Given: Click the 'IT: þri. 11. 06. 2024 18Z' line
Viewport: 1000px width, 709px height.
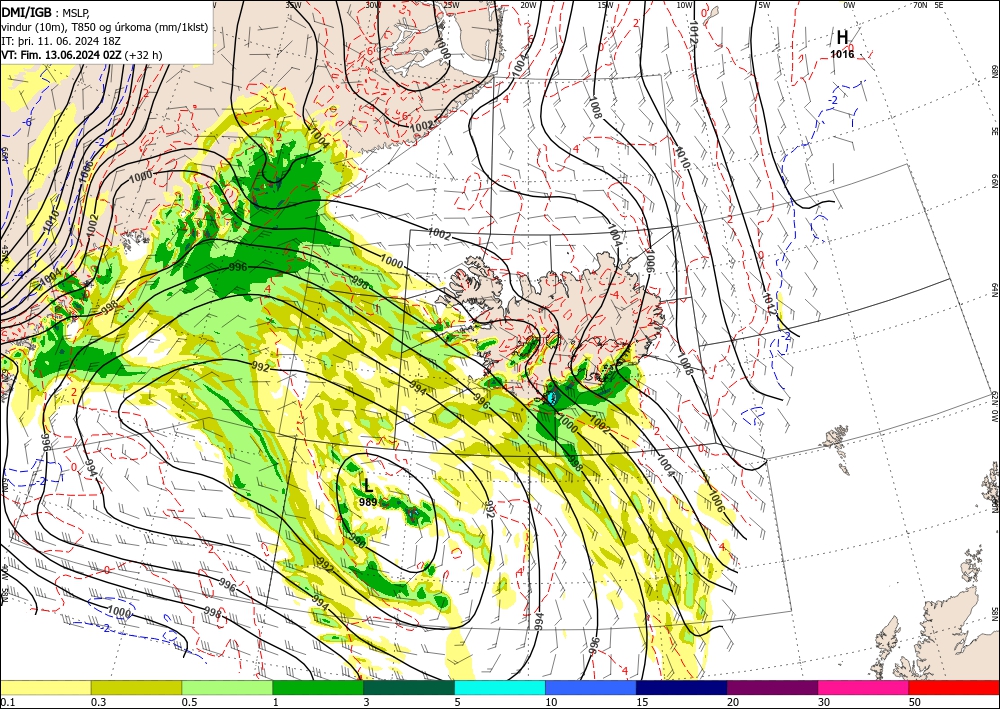Looking at the screenshot, I should [61, 41].
